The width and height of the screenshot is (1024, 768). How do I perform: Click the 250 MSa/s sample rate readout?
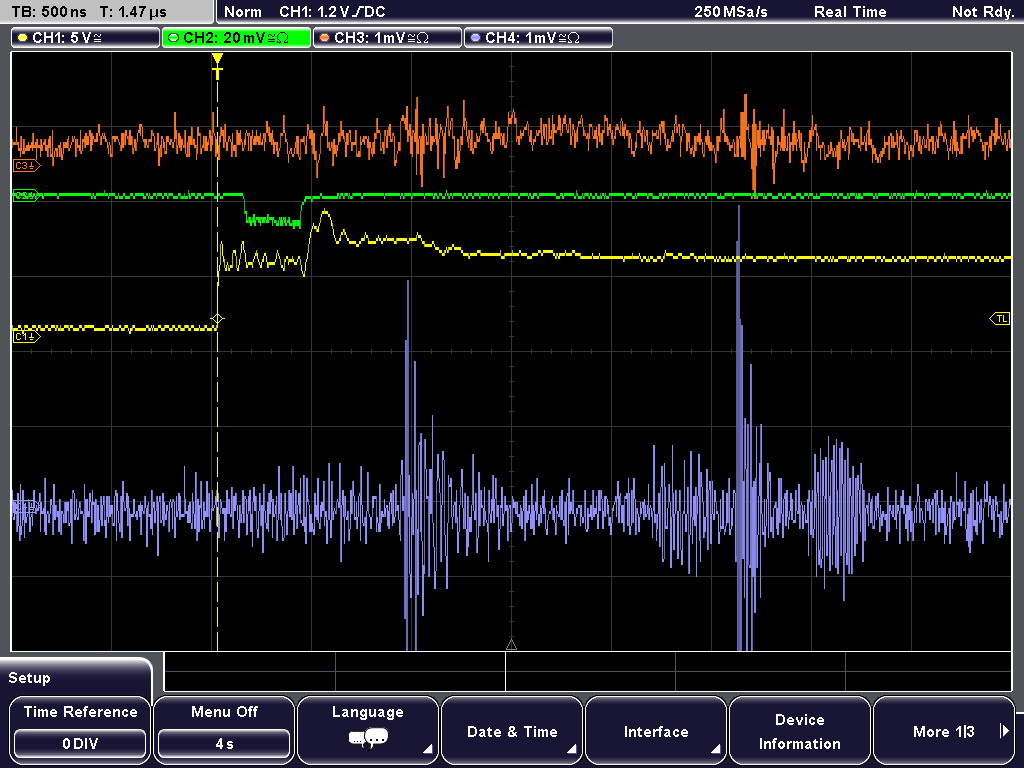click(x=731, y=12)
